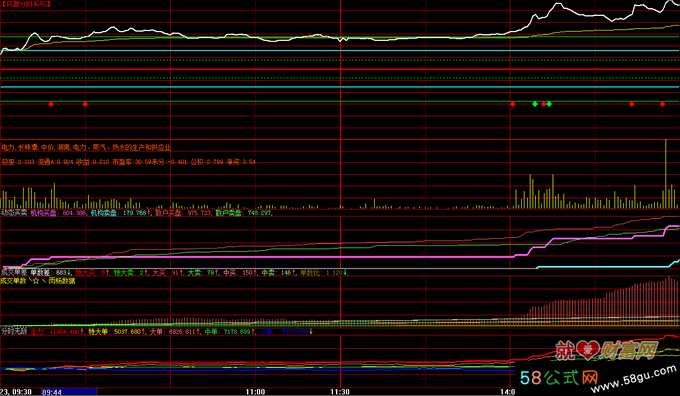Select the 成交单差 indicator name
The image size is (680, 396).
[14, 273]
